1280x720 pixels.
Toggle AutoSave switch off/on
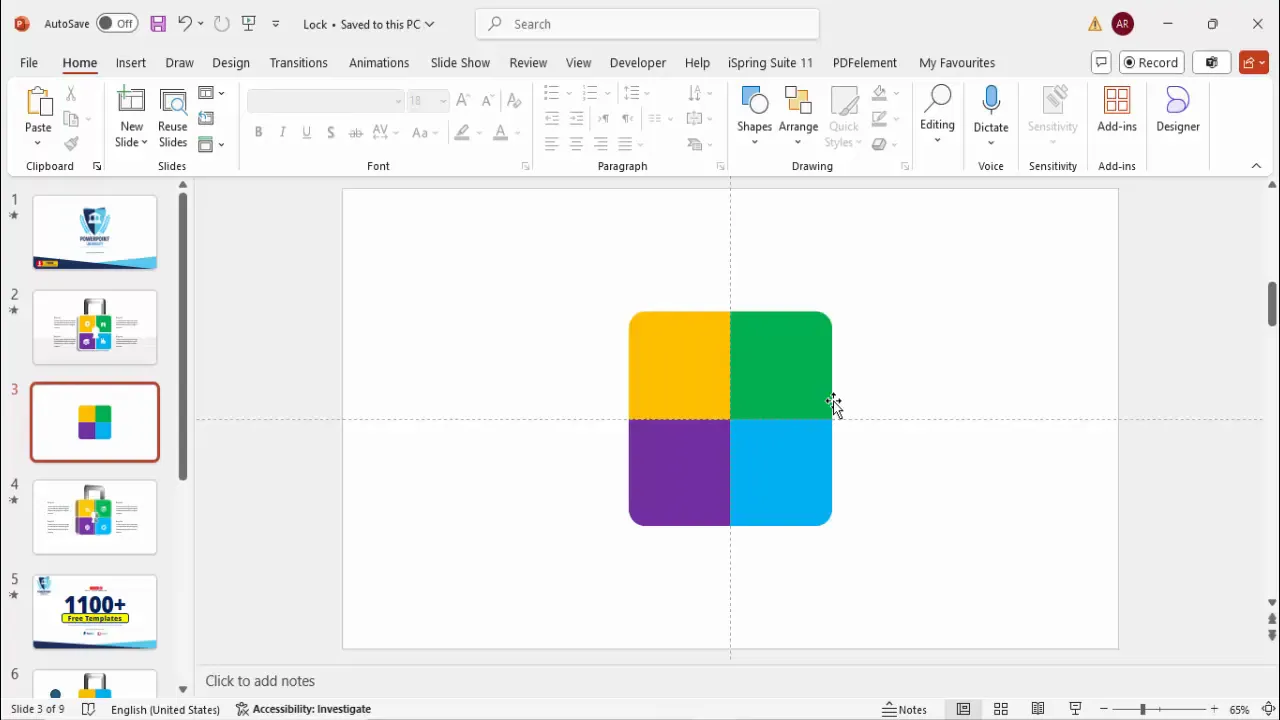click(119, 23)
